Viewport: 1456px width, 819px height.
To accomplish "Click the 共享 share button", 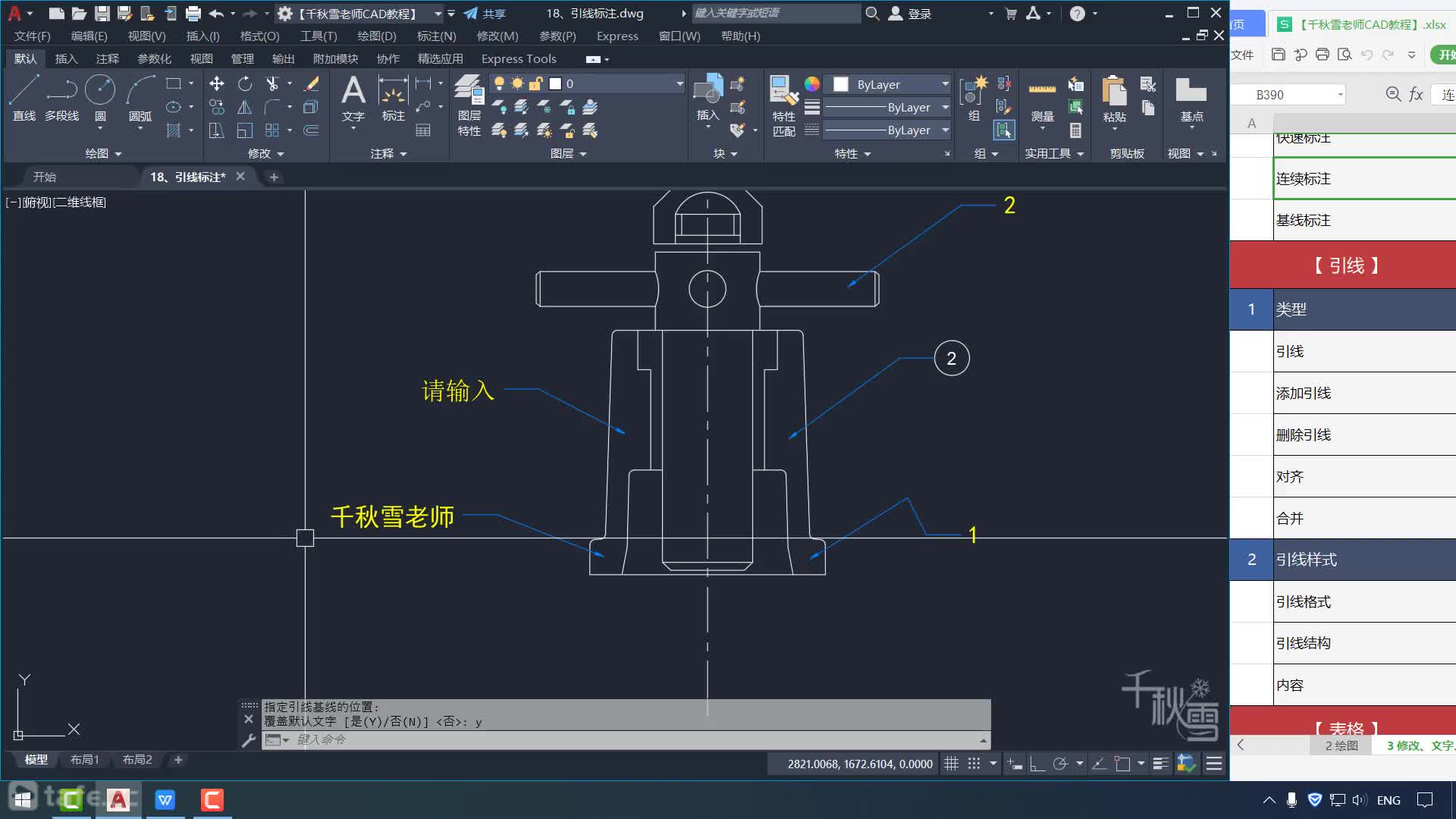I will (485, 14).
